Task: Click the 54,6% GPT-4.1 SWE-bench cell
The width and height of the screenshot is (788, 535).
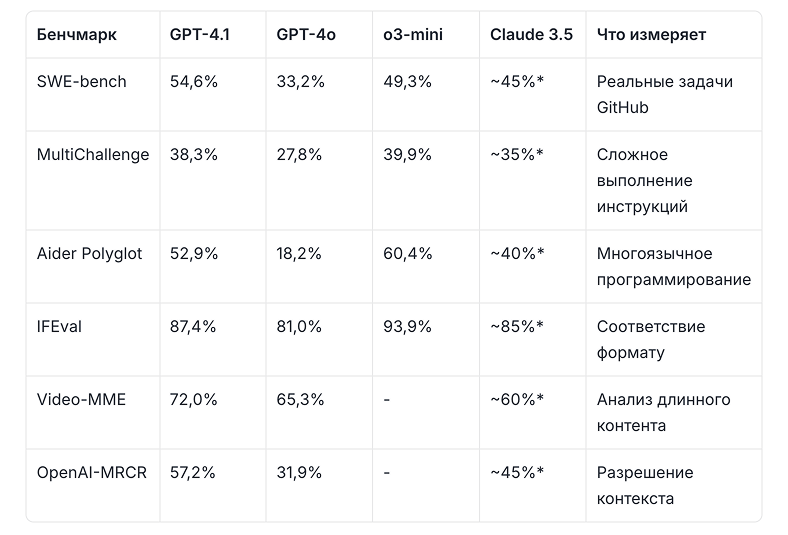Action: [193, 81]
